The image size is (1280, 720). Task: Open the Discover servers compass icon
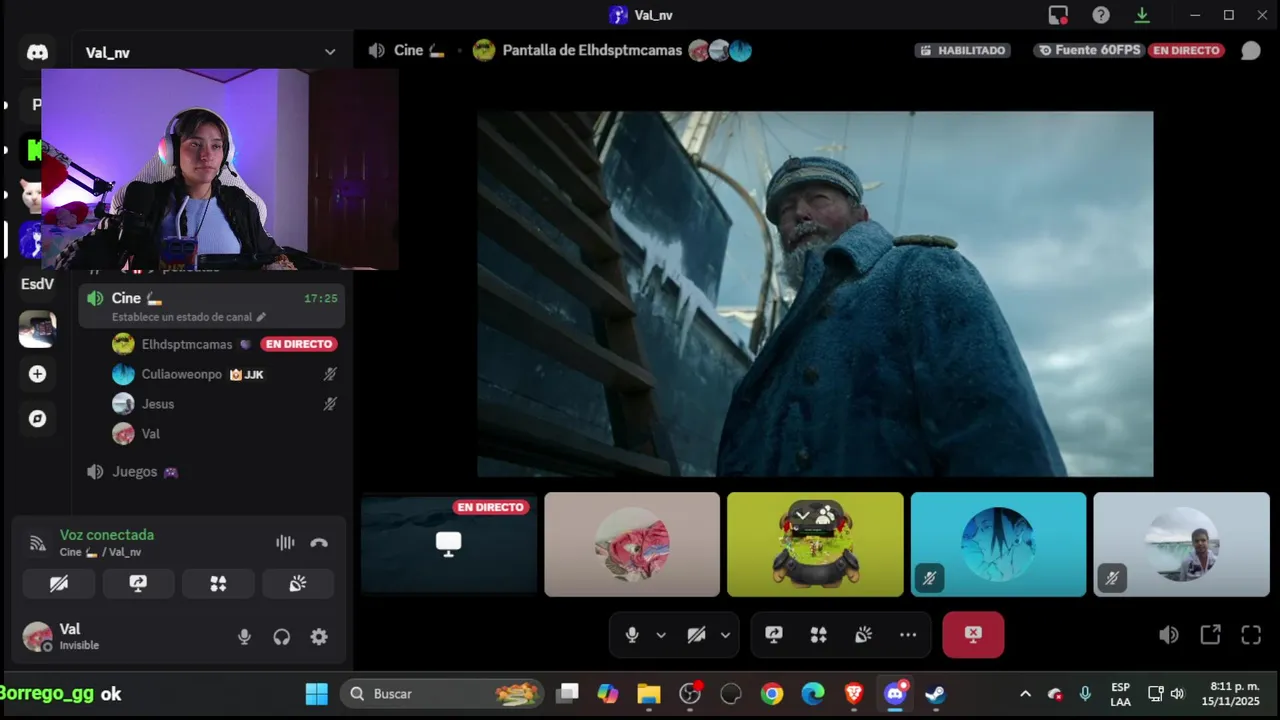click(37, 419)
